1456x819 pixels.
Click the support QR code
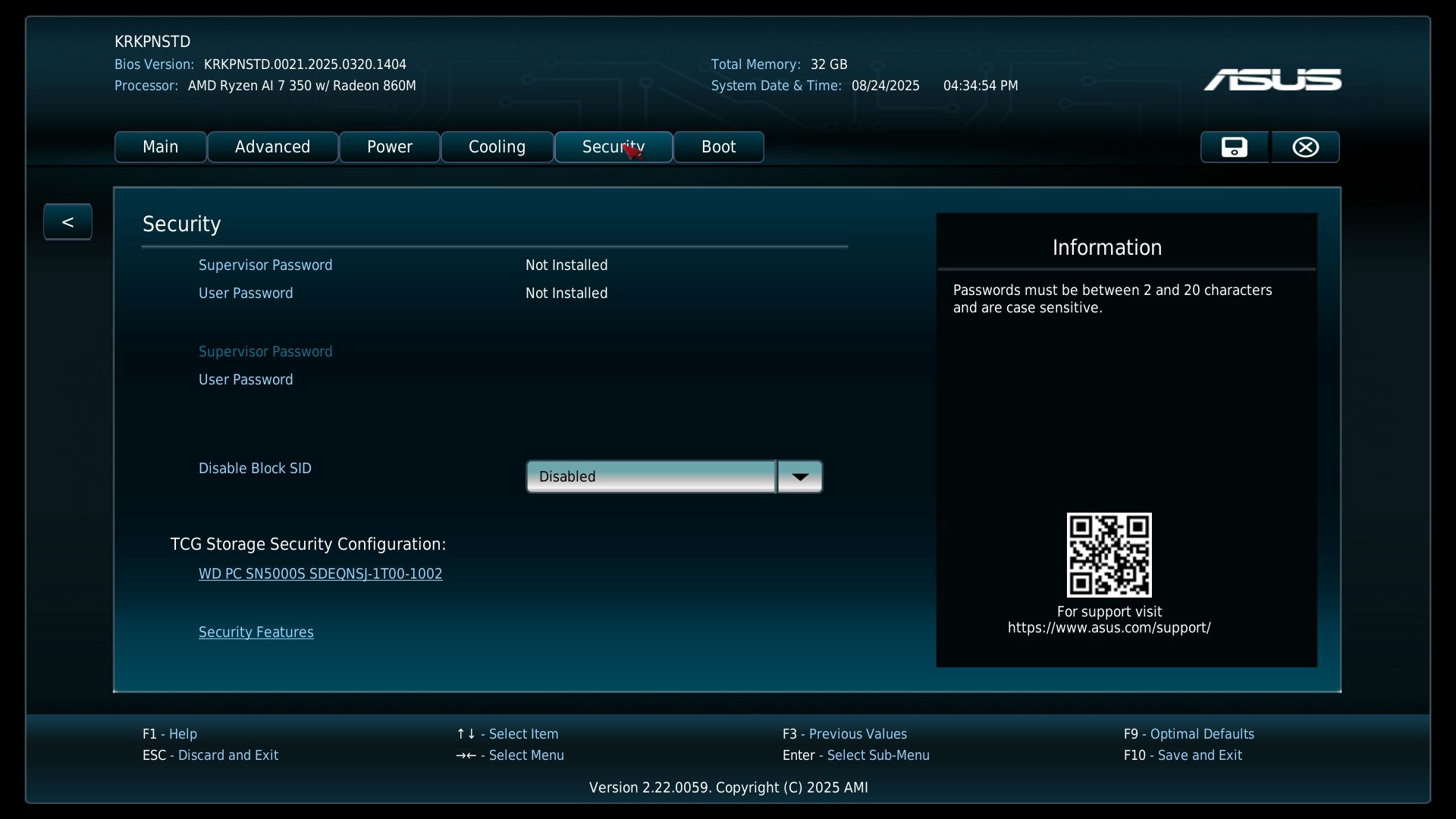[1109, 554]
